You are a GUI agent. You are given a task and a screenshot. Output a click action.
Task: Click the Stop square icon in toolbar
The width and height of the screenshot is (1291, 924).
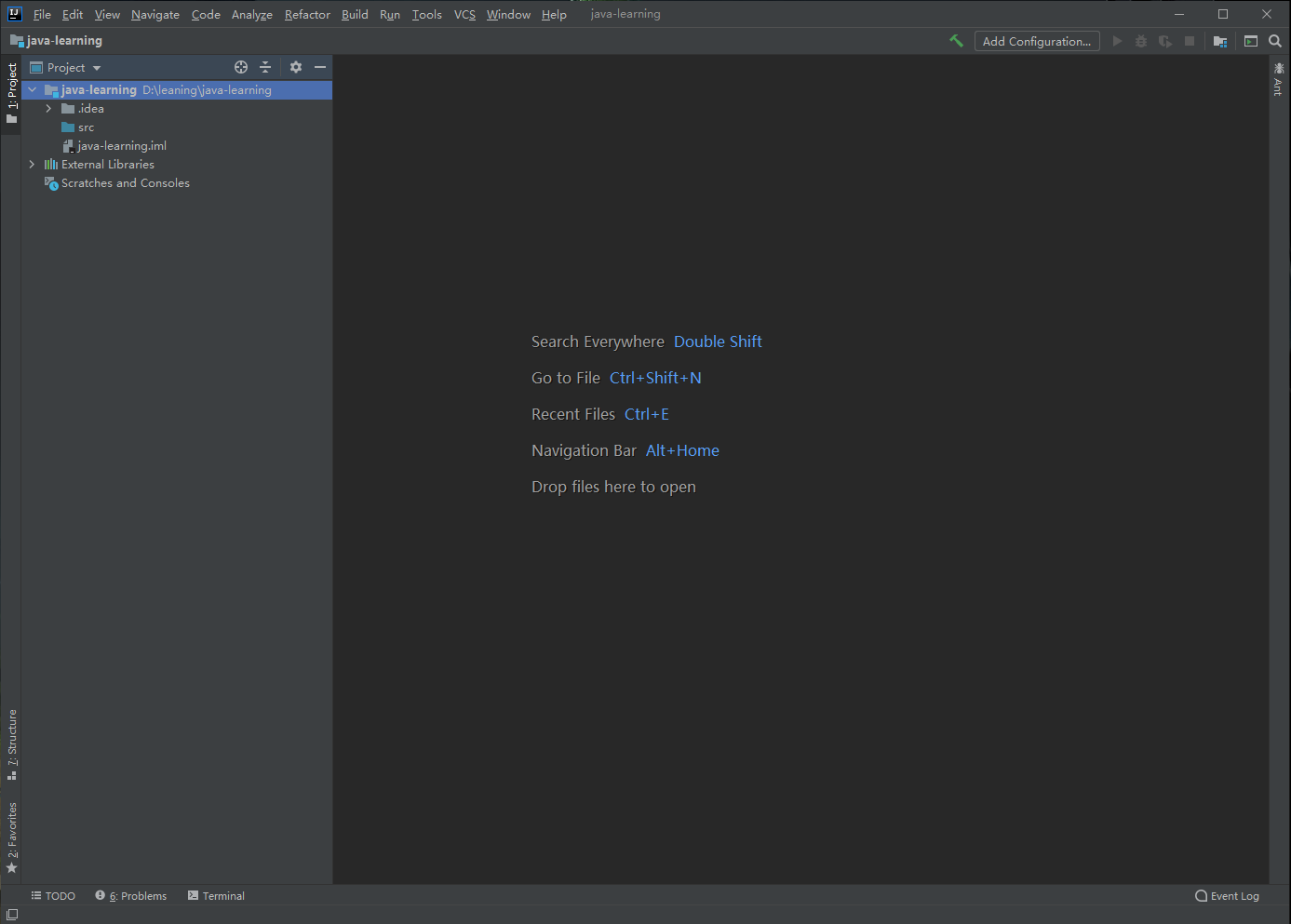tap(1190, 41)
